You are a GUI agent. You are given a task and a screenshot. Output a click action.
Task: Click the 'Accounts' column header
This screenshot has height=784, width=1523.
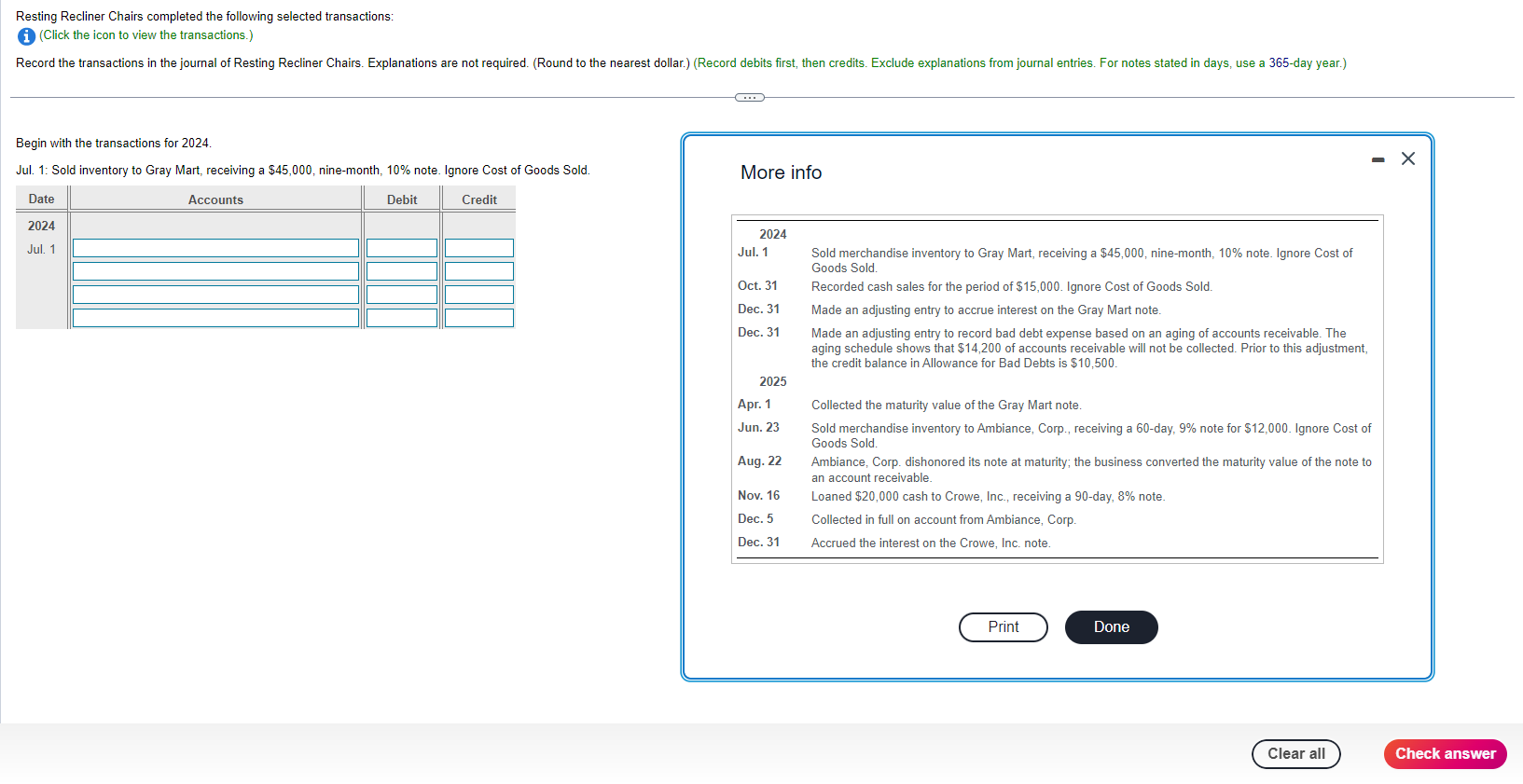tap(215, 199)
